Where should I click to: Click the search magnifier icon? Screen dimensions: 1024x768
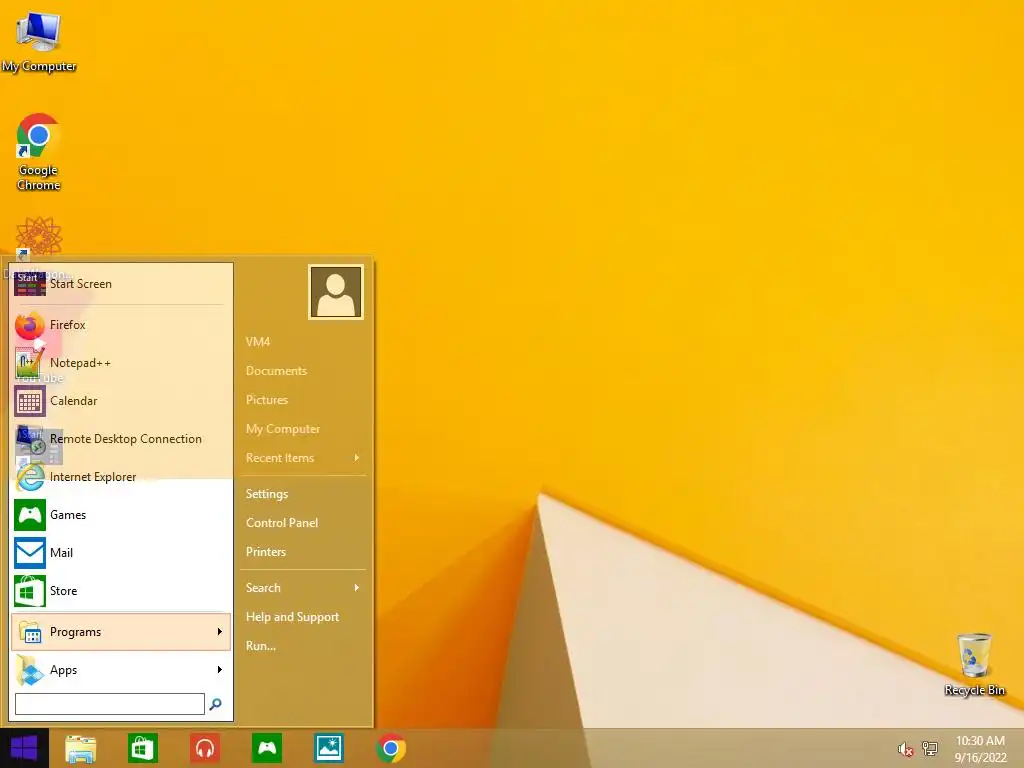(x=215, y=704)
